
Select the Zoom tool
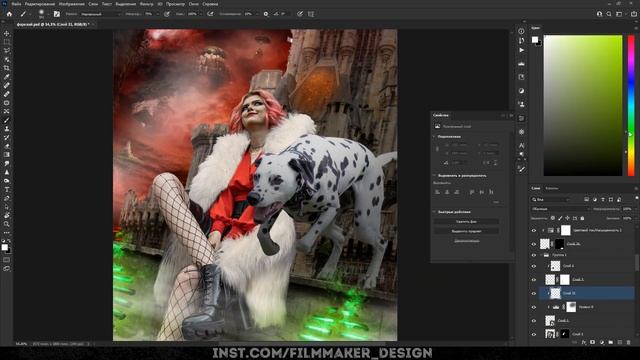[7, 224]
